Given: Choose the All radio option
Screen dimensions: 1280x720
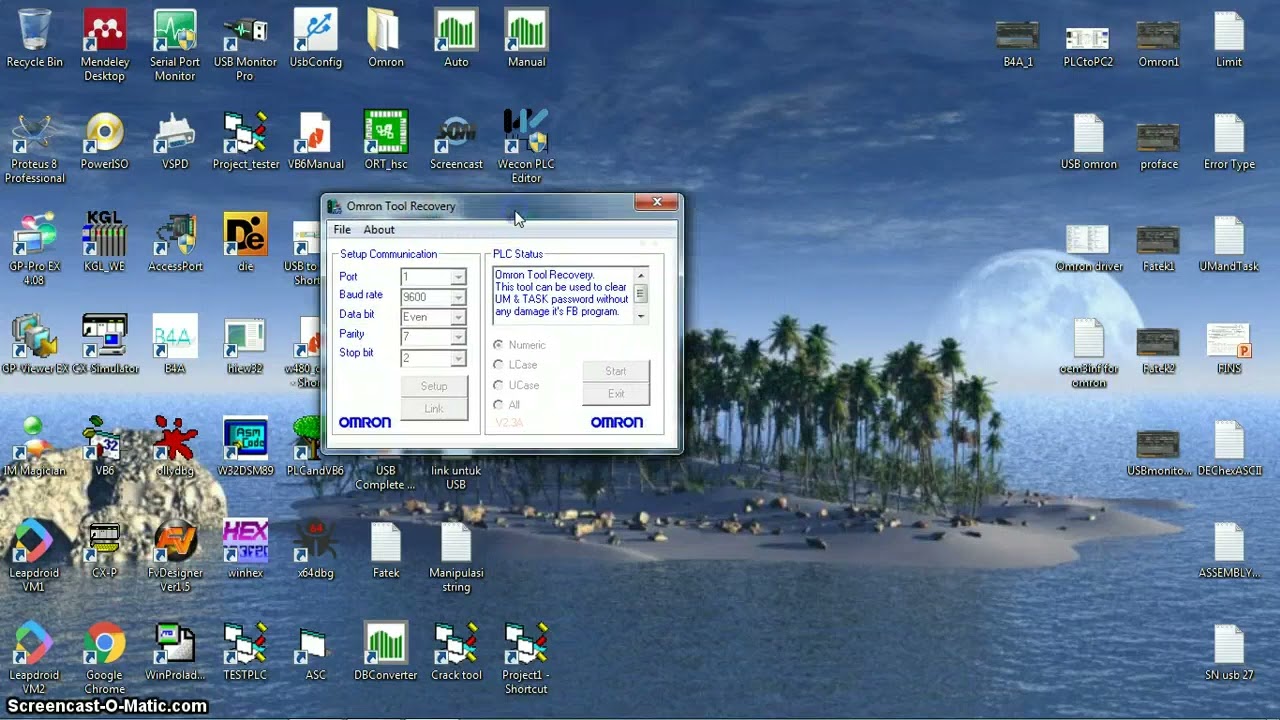Looking at the screenshot, I should 498,405.
